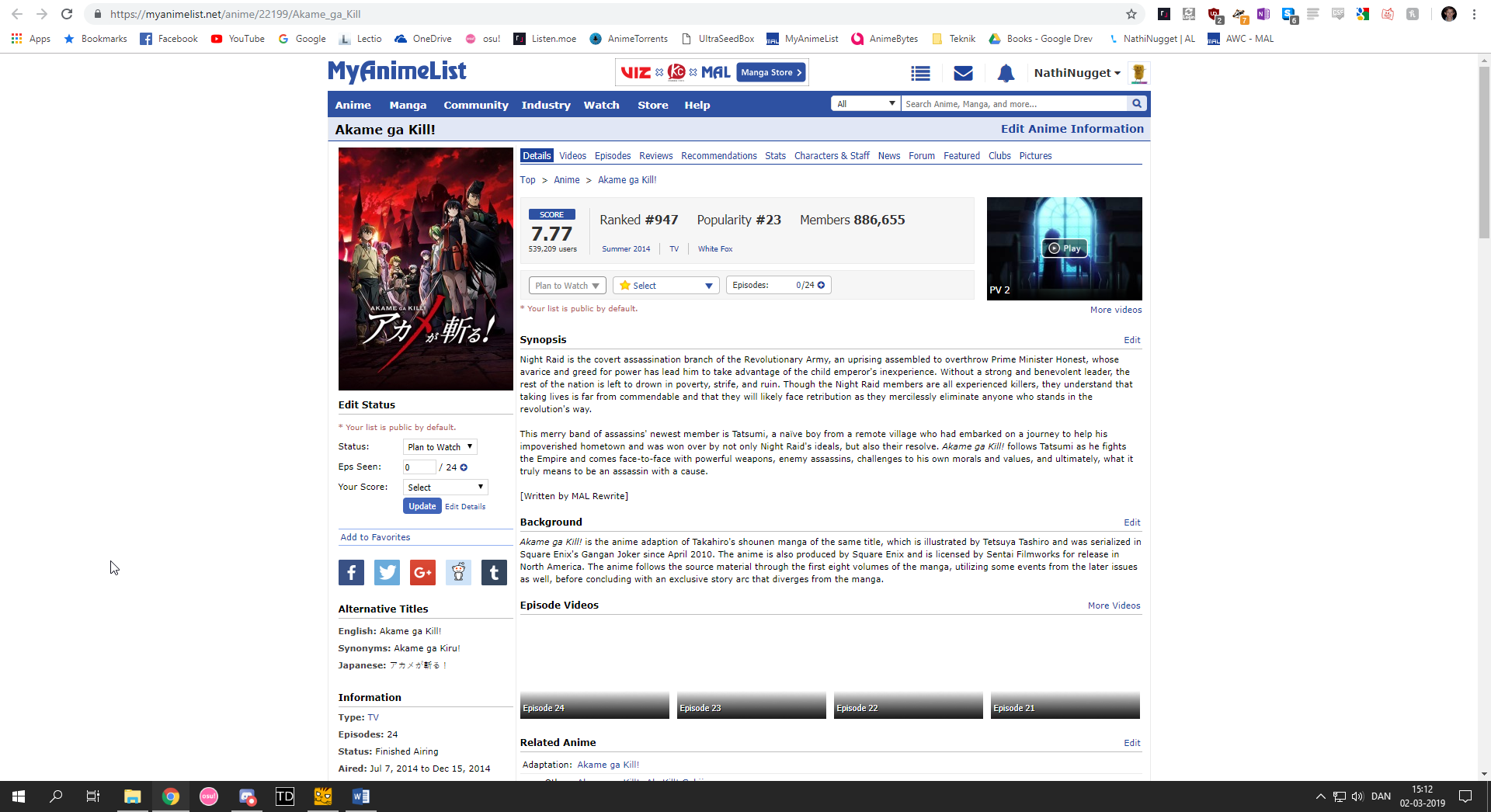
Task: Open Windows Start menu
Action: pyautogui.click(x=19, y=796)
